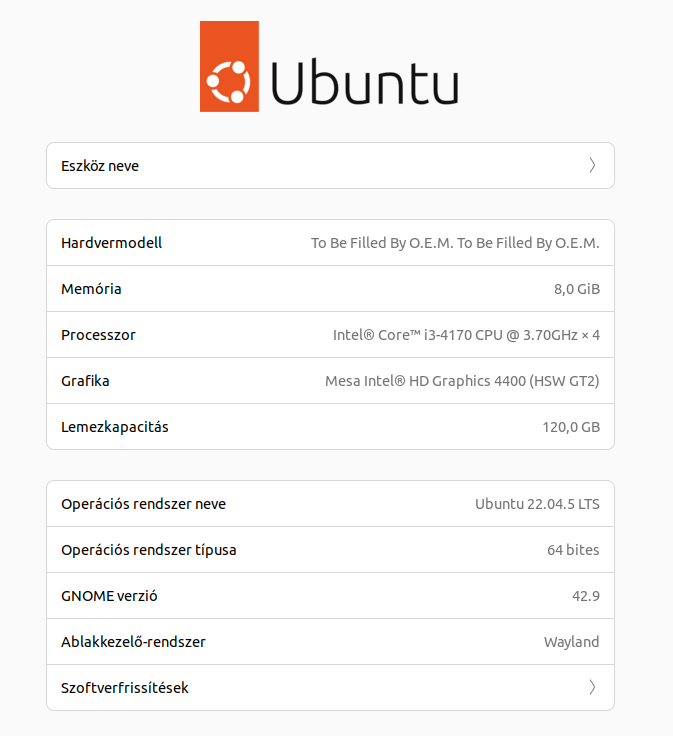Click the To Be Filled By O.E.M. value
The height and width of the screenshot is (736, 673).
click(455, 243)
